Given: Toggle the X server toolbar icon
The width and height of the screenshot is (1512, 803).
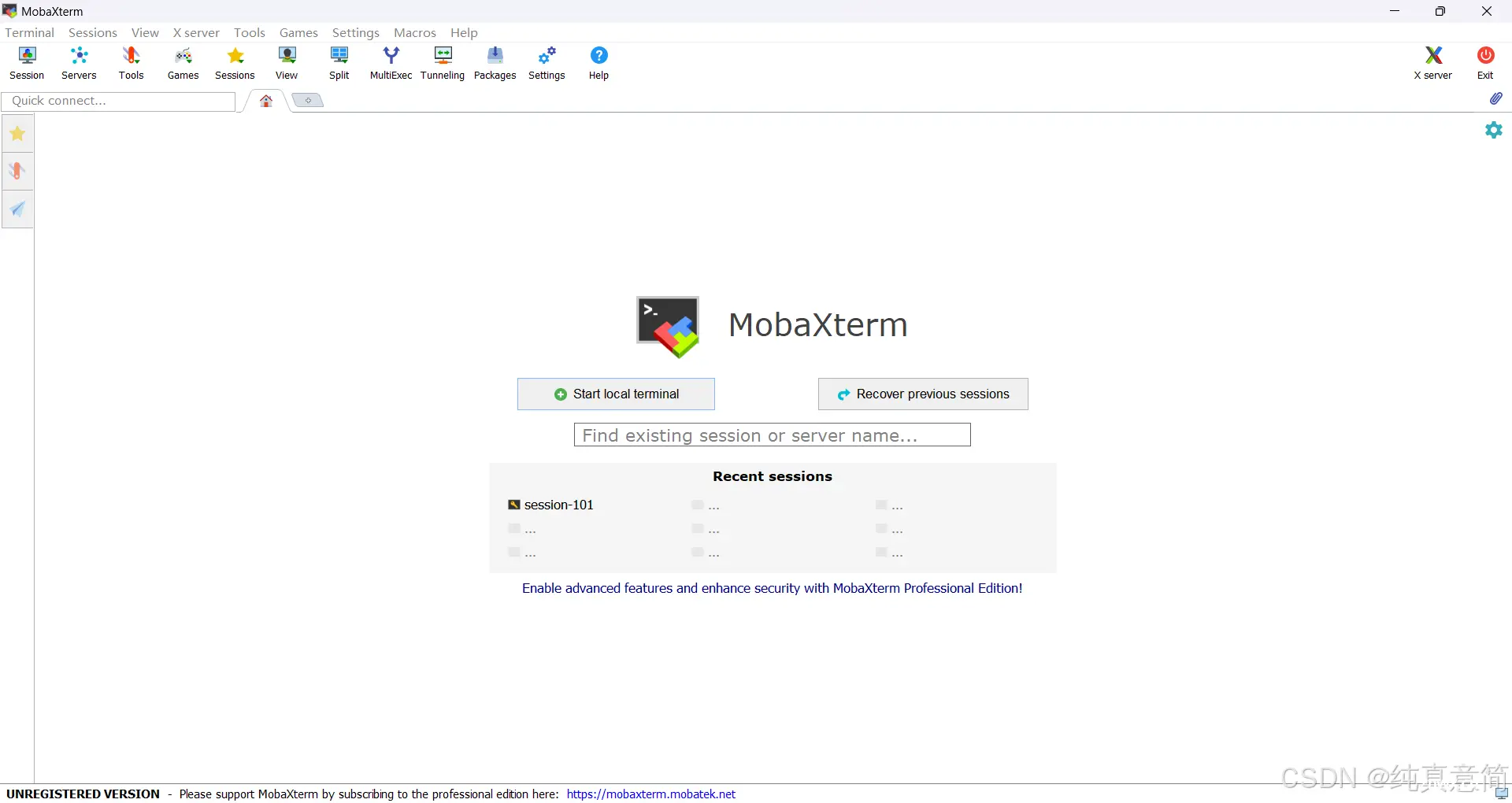Looking at the screenshot, I should point(1433,63).
